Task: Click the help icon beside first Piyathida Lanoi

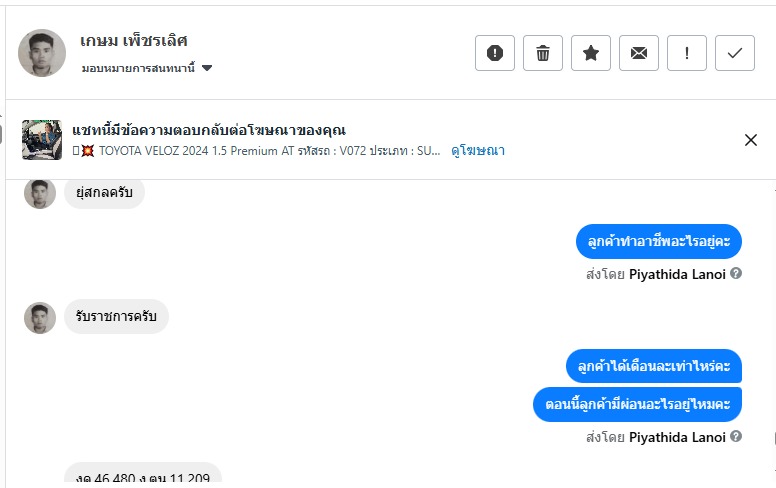Action: click(736, 273)
